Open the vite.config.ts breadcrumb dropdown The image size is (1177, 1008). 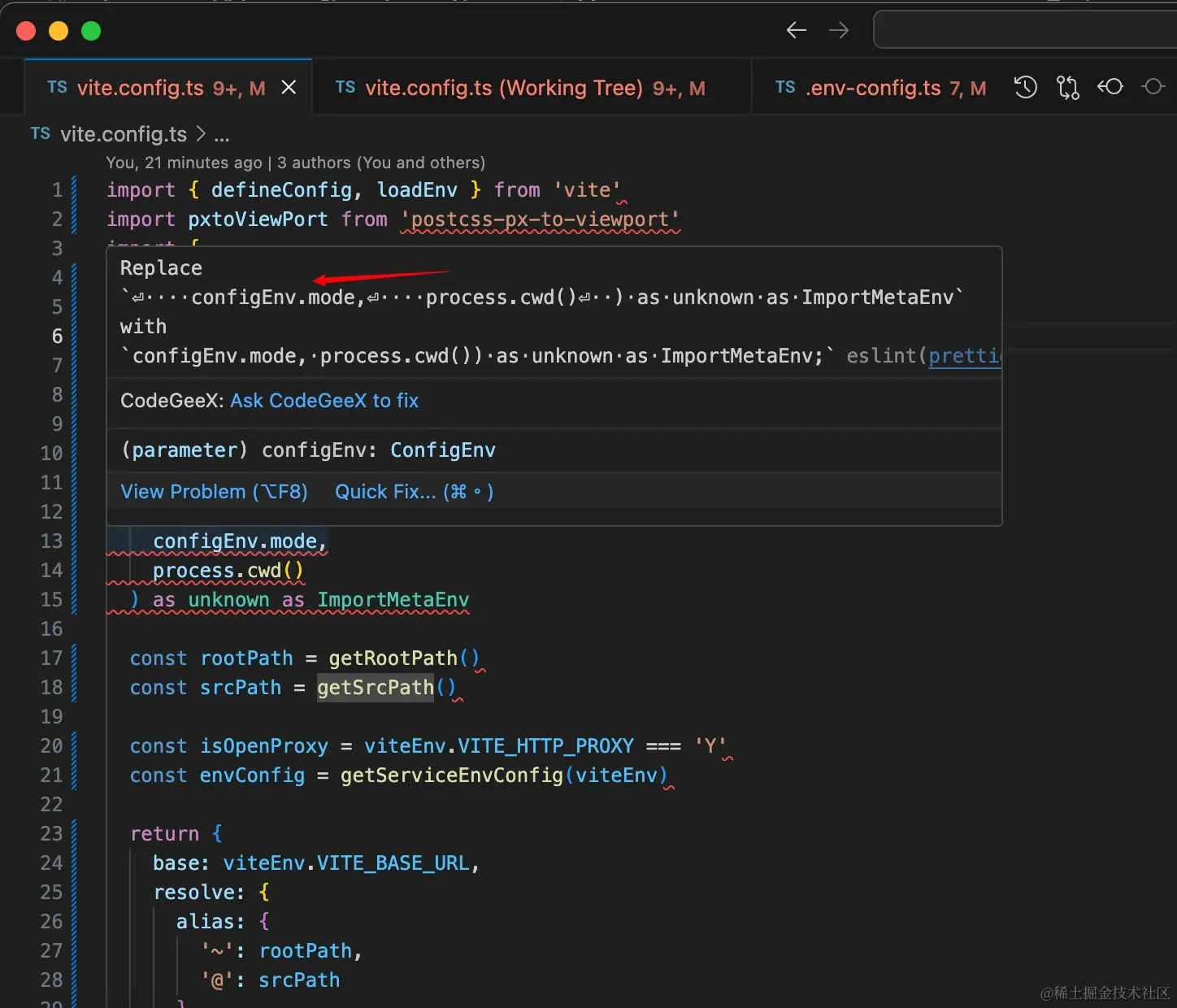123,134
